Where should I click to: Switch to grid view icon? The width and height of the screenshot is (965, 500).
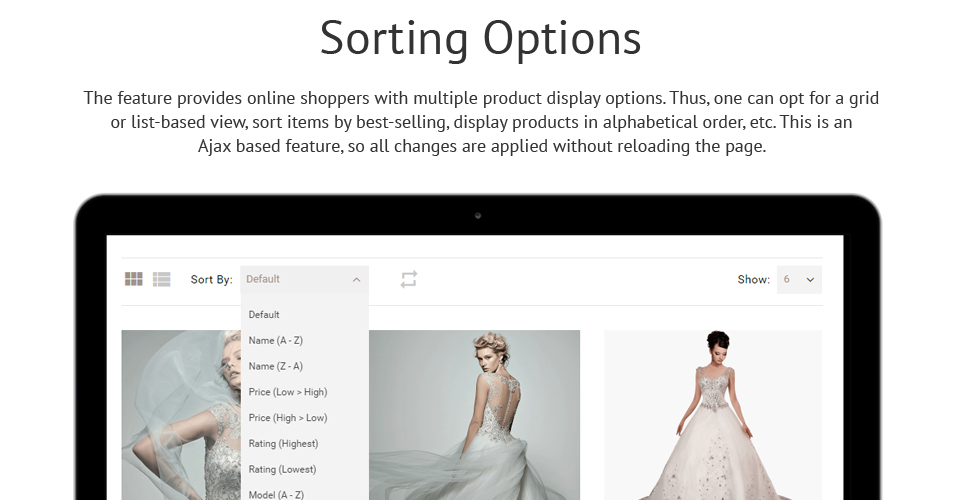[134, 279]
